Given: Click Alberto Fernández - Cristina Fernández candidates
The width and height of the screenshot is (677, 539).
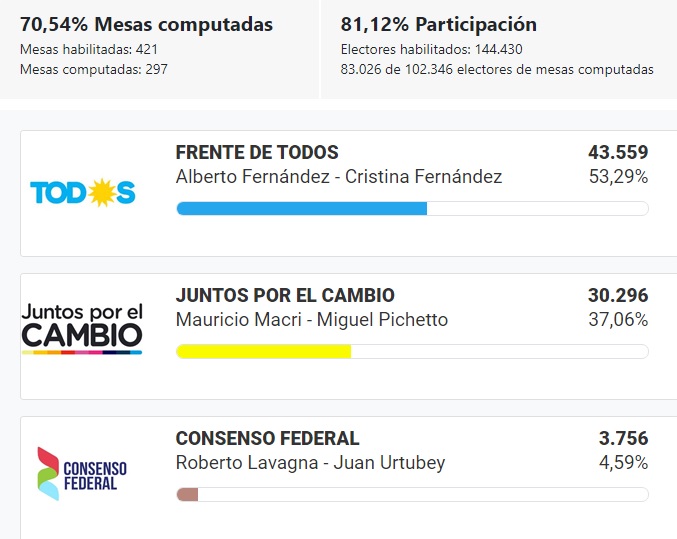Looking at the screenshot, I should [x=338, y=177].
